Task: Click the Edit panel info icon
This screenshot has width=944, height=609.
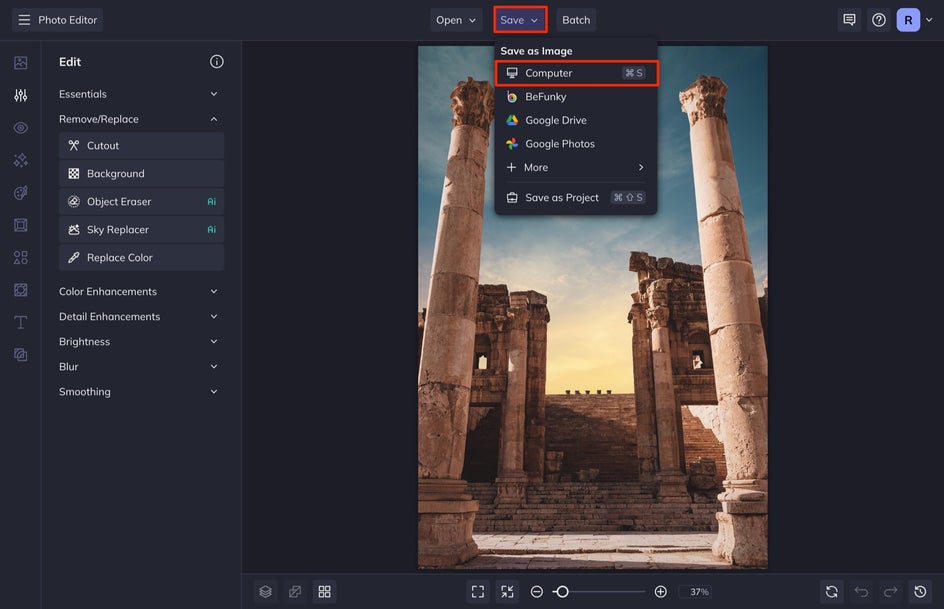Action: 217,61
